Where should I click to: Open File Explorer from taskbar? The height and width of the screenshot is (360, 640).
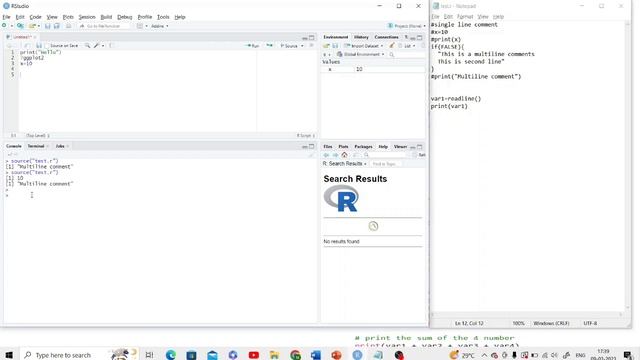pyautogui.click(x=274, y=355)
